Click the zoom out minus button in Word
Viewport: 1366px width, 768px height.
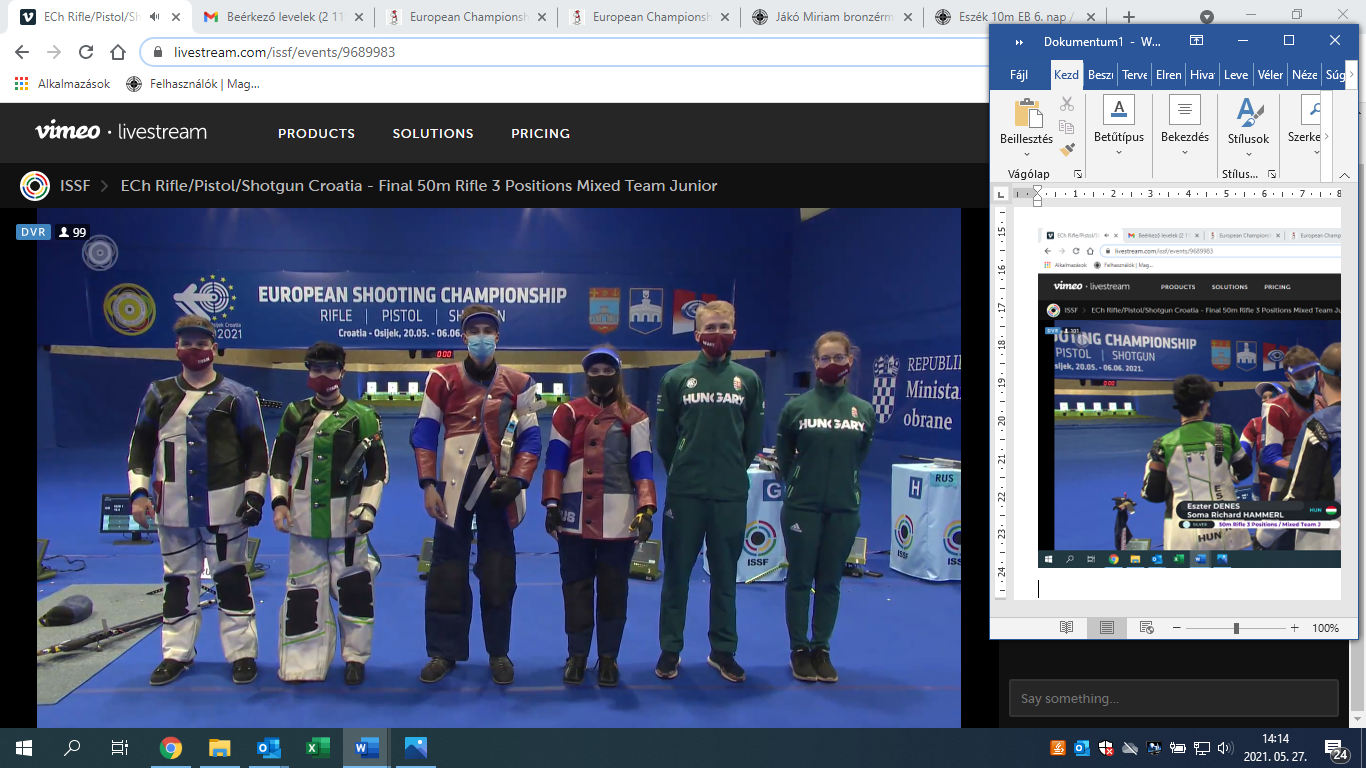click(x=1177, y=628)
